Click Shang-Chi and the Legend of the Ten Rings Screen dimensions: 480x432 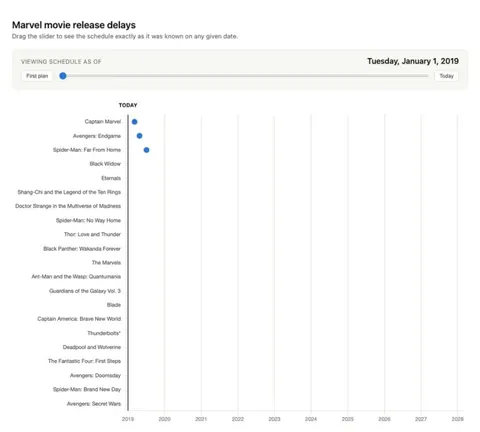click(69, 192)
